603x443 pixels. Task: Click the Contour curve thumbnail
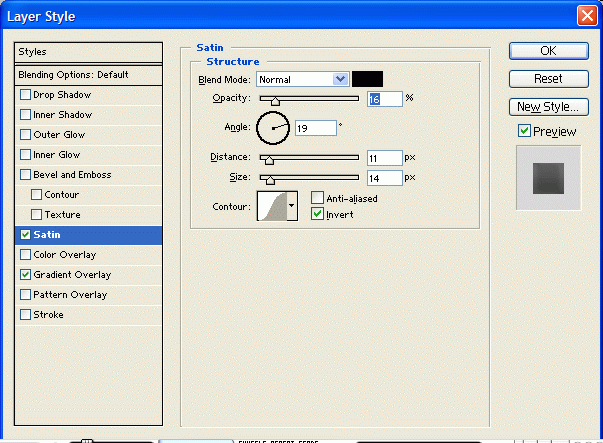point(271,205)
